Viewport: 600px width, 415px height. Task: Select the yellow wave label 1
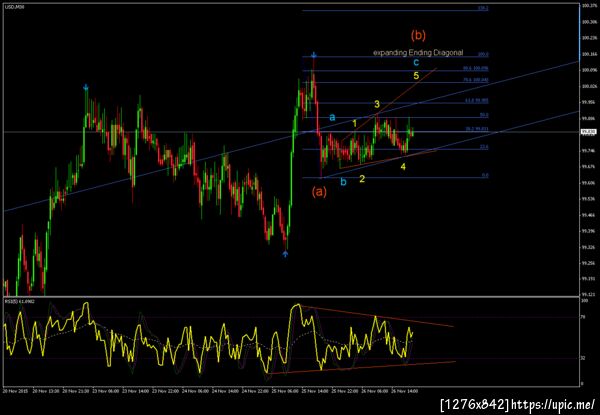[x=355, y=123]
